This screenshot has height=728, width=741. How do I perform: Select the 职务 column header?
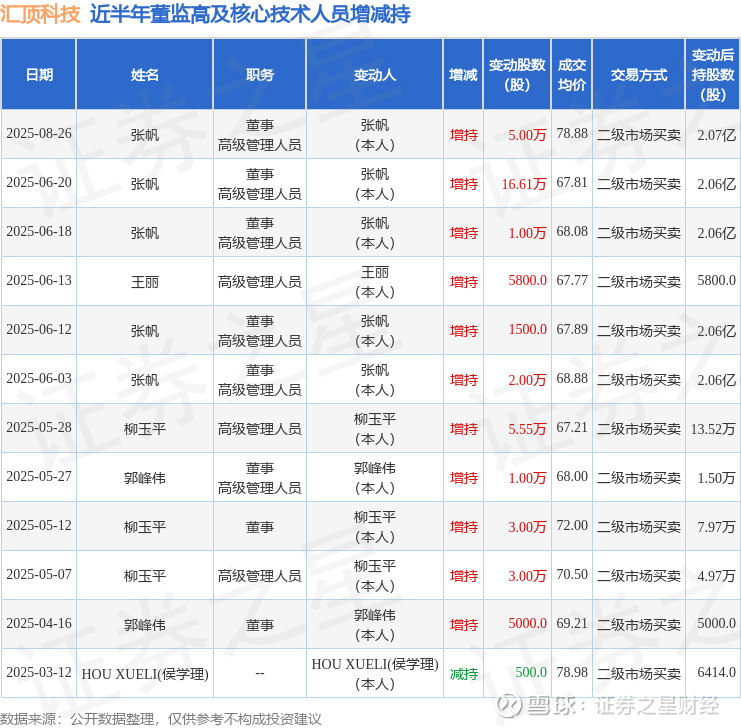[259, 75]
